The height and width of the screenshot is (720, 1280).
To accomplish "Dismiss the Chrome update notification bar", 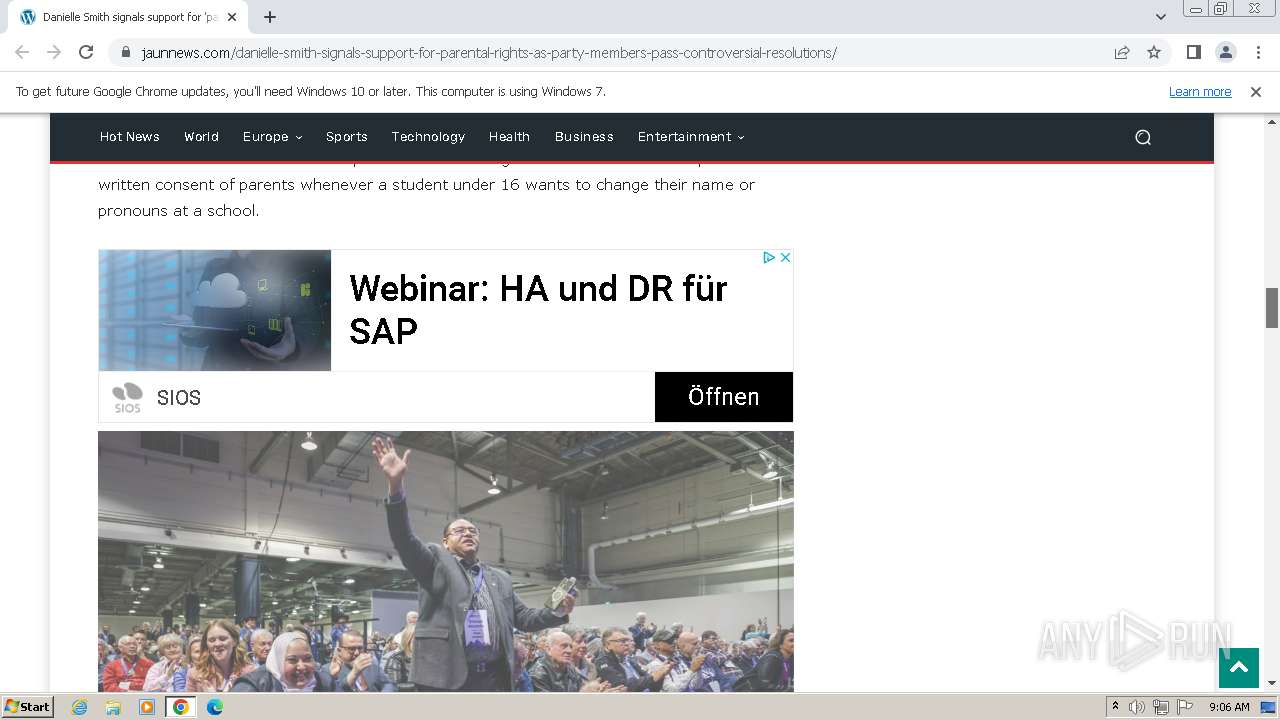I will [x=1256, y=91].
